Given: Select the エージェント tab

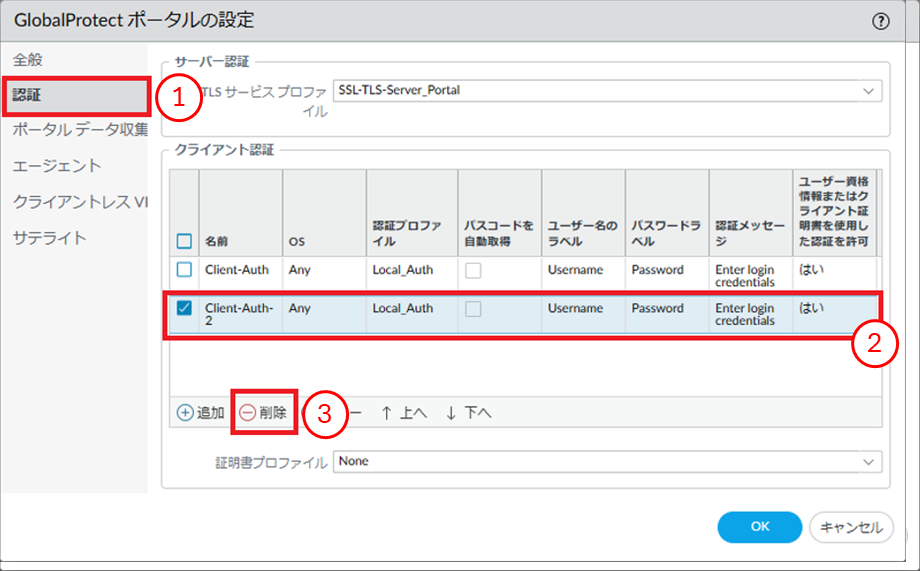Looking at the screenshot, I should (x=57, y=166).
